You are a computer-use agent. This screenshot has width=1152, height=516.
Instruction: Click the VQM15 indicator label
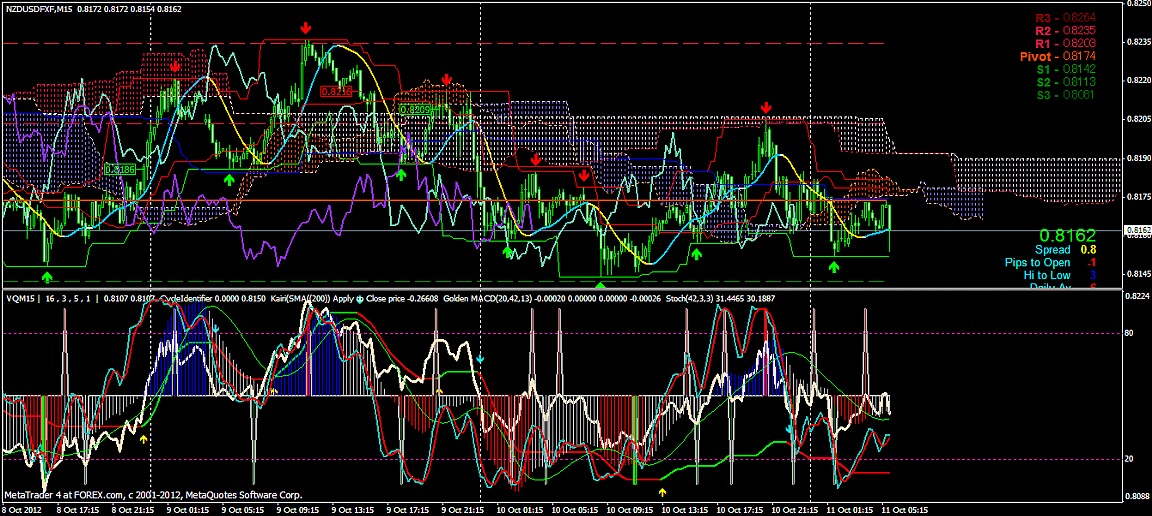[x=18, y=298]
